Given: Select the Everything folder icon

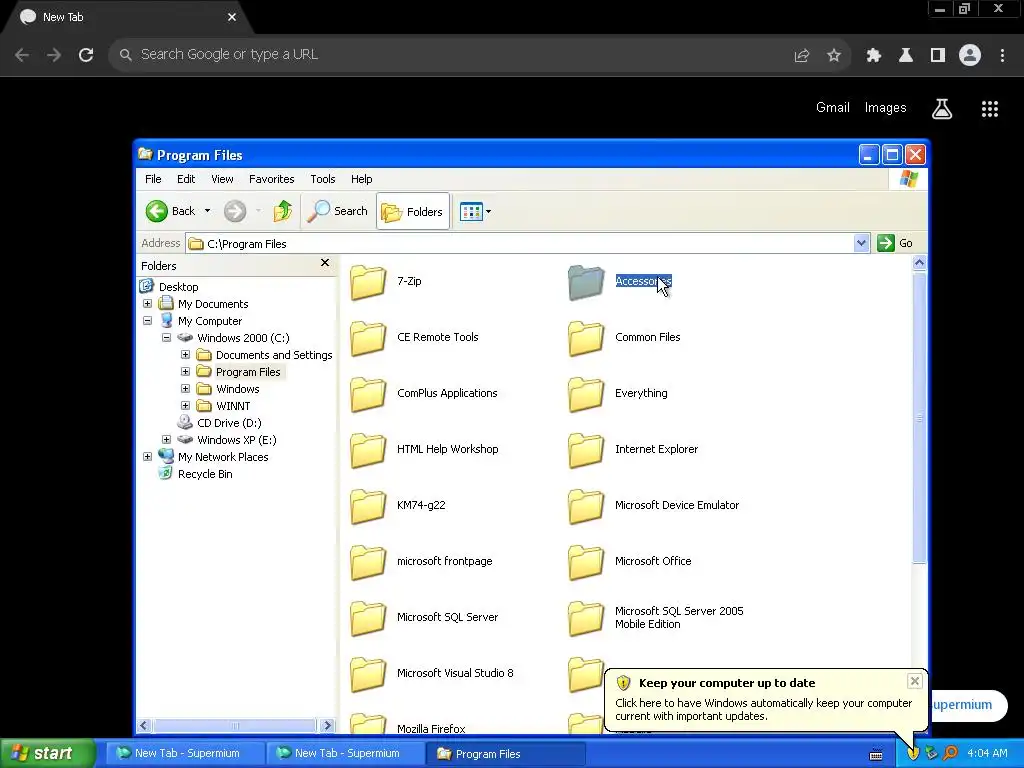Looking at the screenshot, I should [x=586, y=394].
